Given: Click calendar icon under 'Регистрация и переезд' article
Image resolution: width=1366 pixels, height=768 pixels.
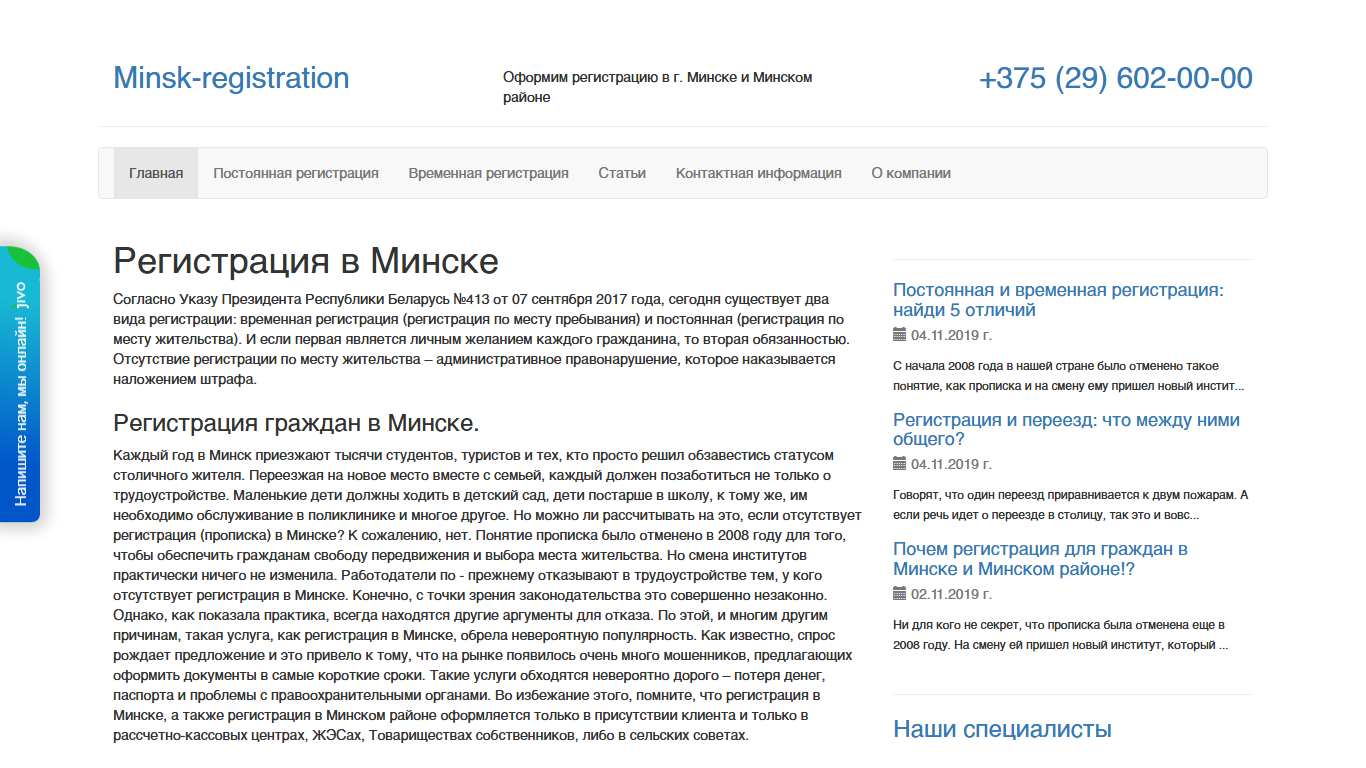Looking at the screenshot, I should pos(899,464).
